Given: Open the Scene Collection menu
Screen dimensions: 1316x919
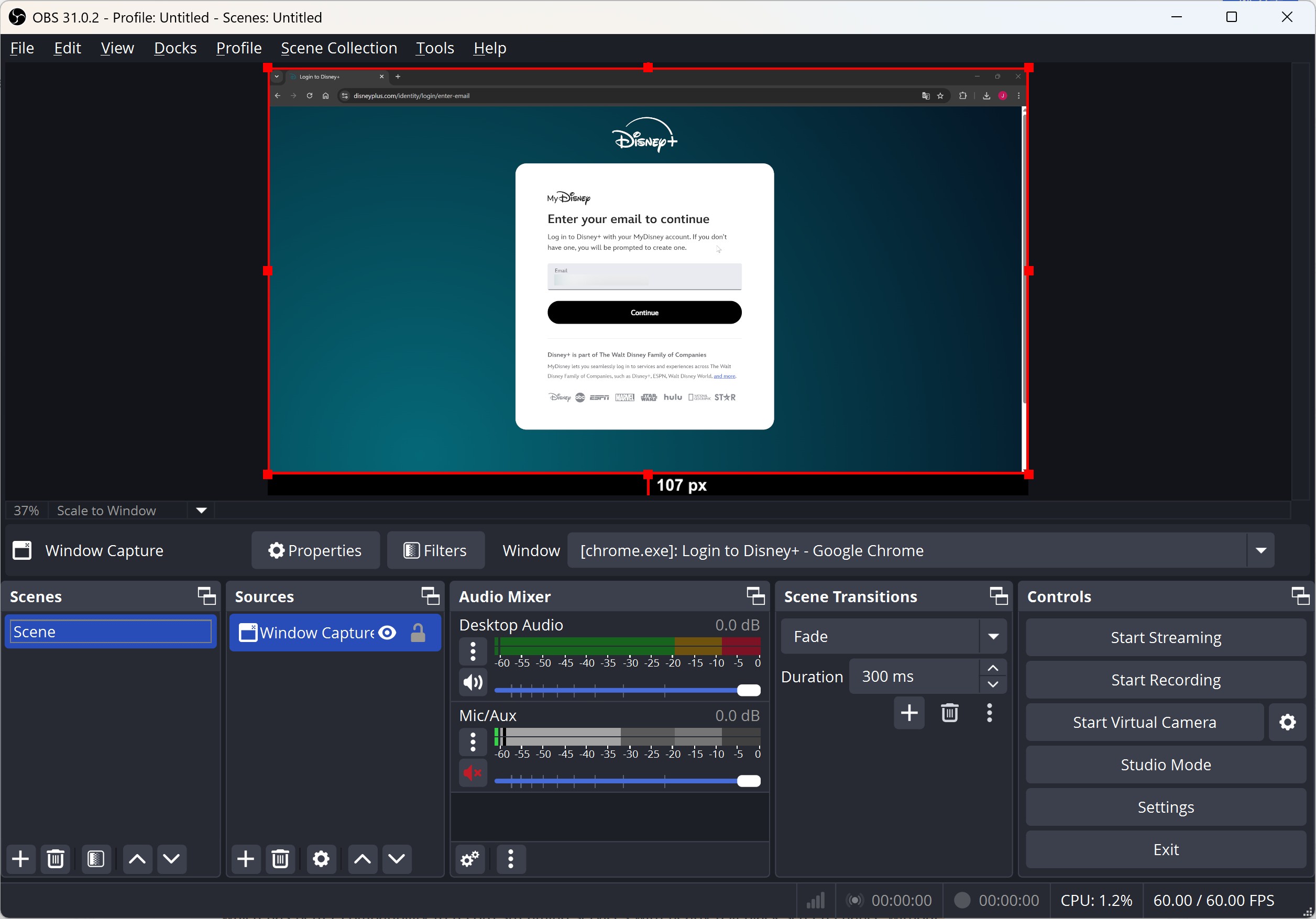Looking at the screenshot, I should click(339, 48).
